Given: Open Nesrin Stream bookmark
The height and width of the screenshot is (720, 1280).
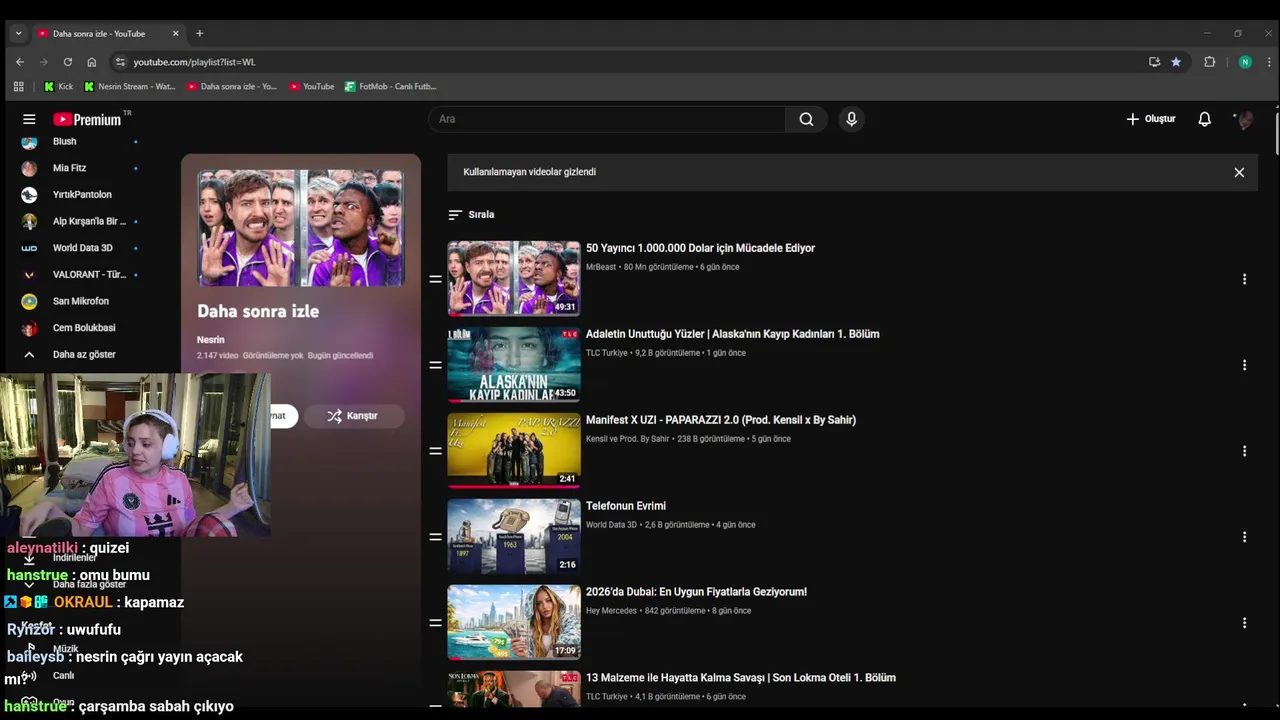Looking at the screenshot, I should click(130, 87).
